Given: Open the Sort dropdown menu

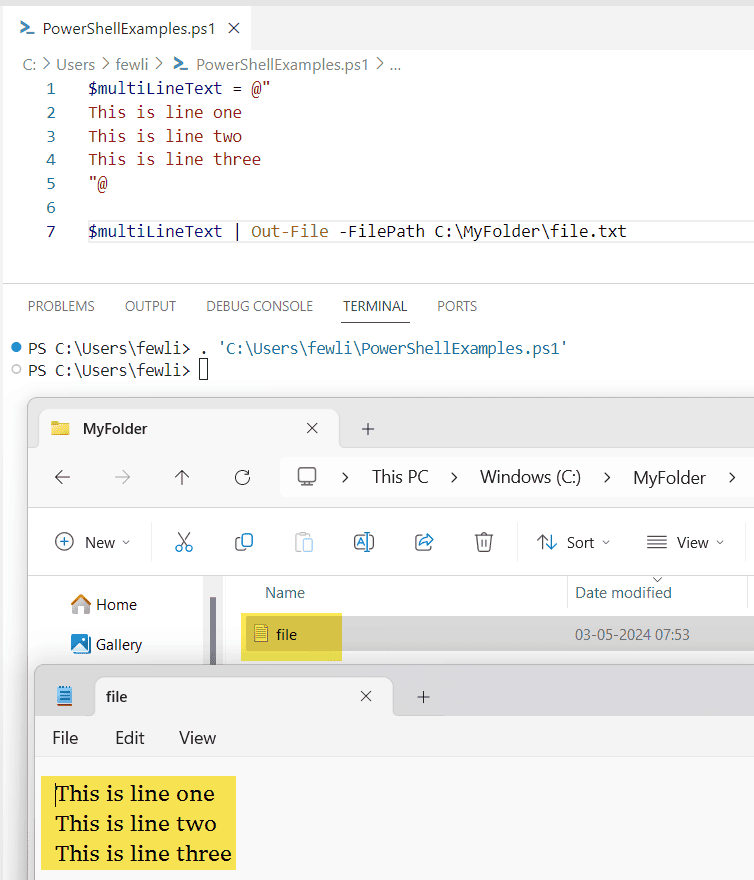Looking at the screenshot, I should [x=573, y=541].
